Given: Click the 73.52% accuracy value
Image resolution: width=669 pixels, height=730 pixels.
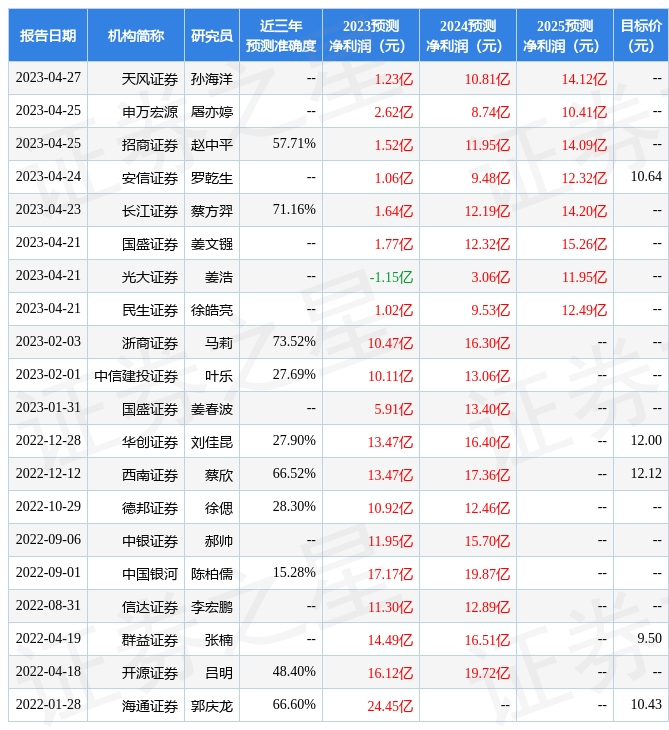Looking at the screenshot, I should pos(294,341).
